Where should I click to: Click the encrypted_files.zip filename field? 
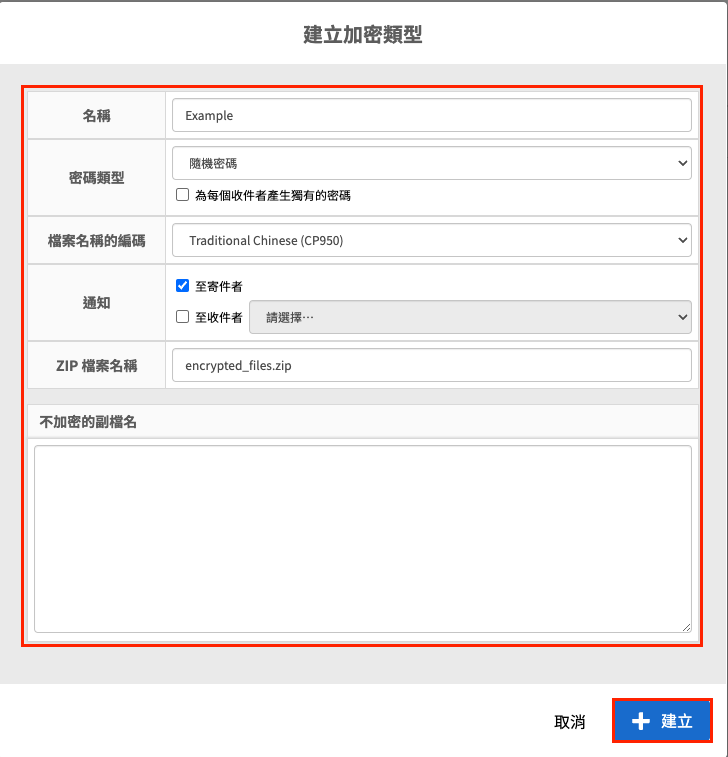point(431,365)
